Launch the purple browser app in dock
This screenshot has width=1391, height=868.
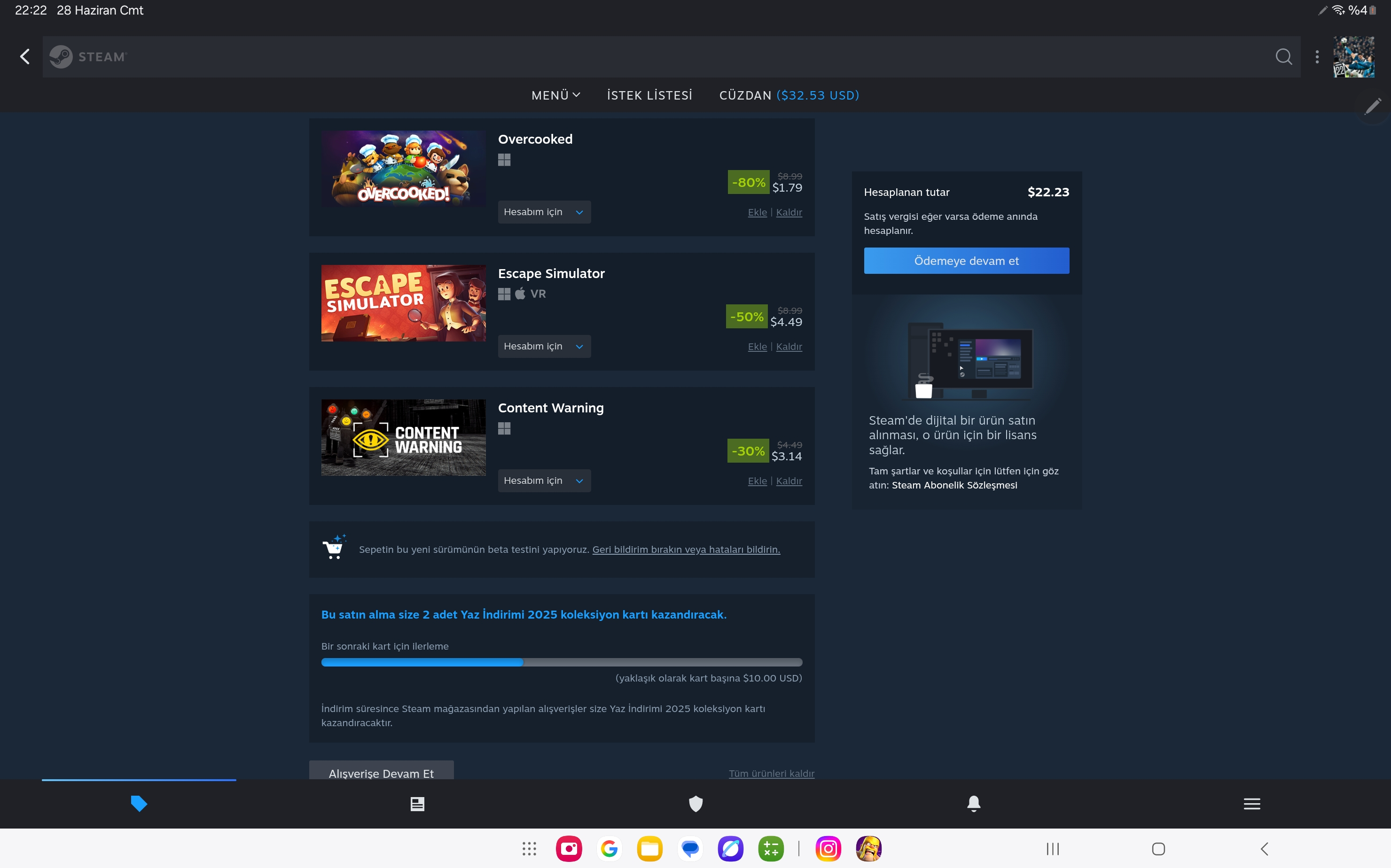click(731, 848)
